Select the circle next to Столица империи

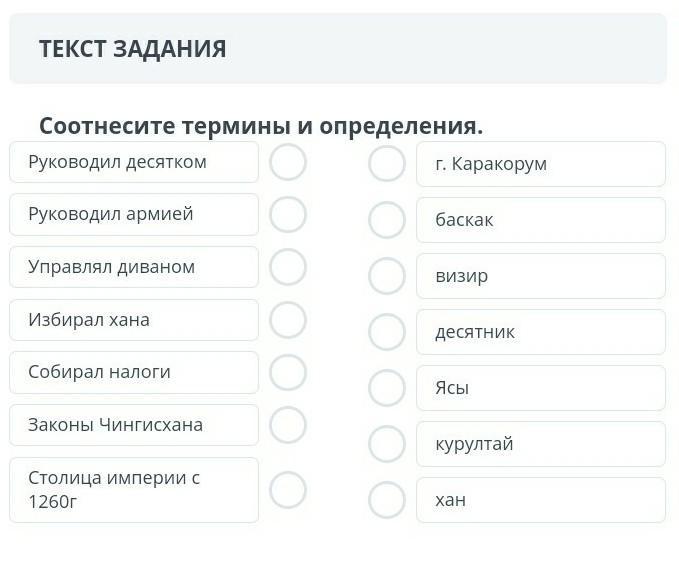pos(288,490)
